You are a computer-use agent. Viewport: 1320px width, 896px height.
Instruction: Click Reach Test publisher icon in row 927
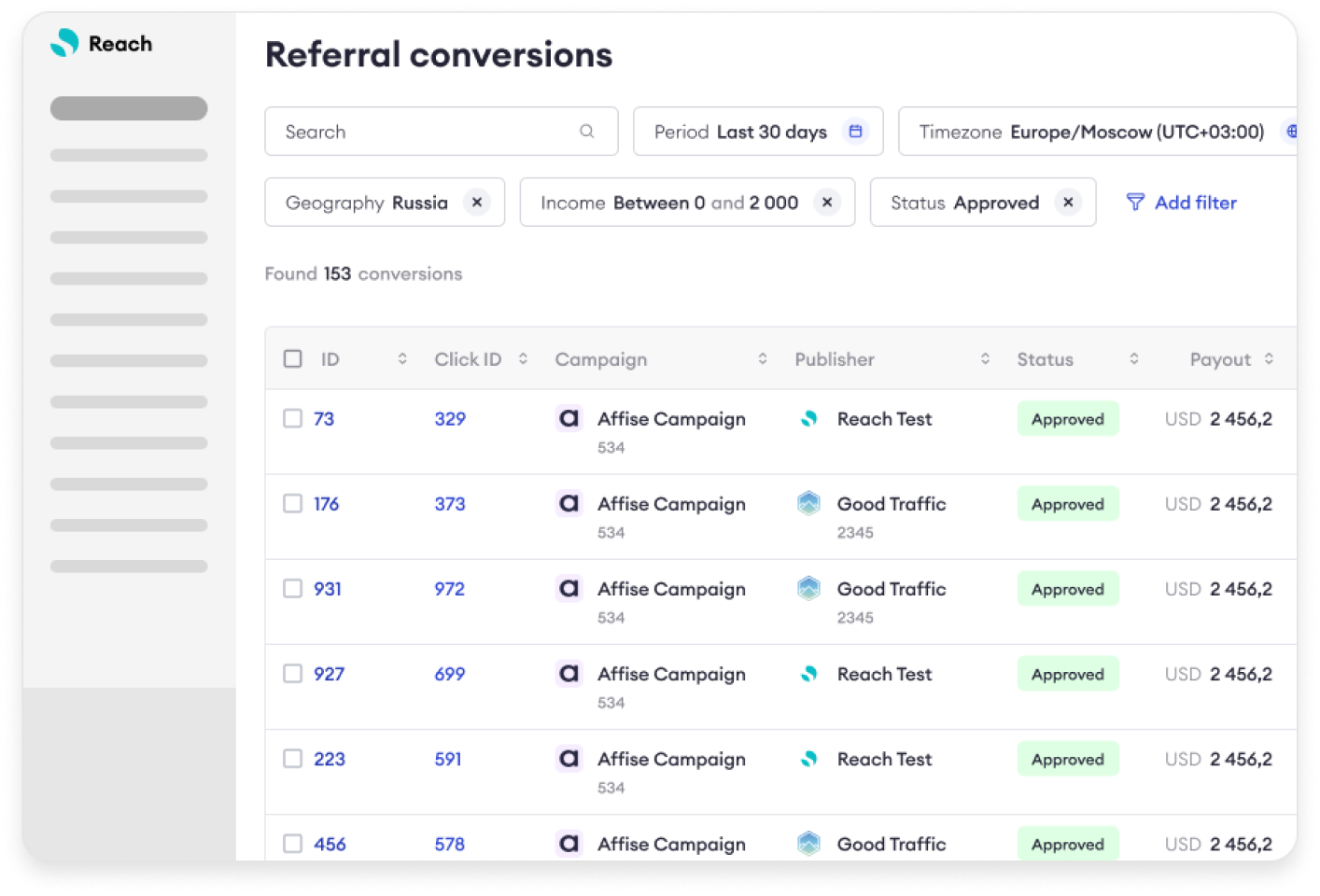click(808, 674)
